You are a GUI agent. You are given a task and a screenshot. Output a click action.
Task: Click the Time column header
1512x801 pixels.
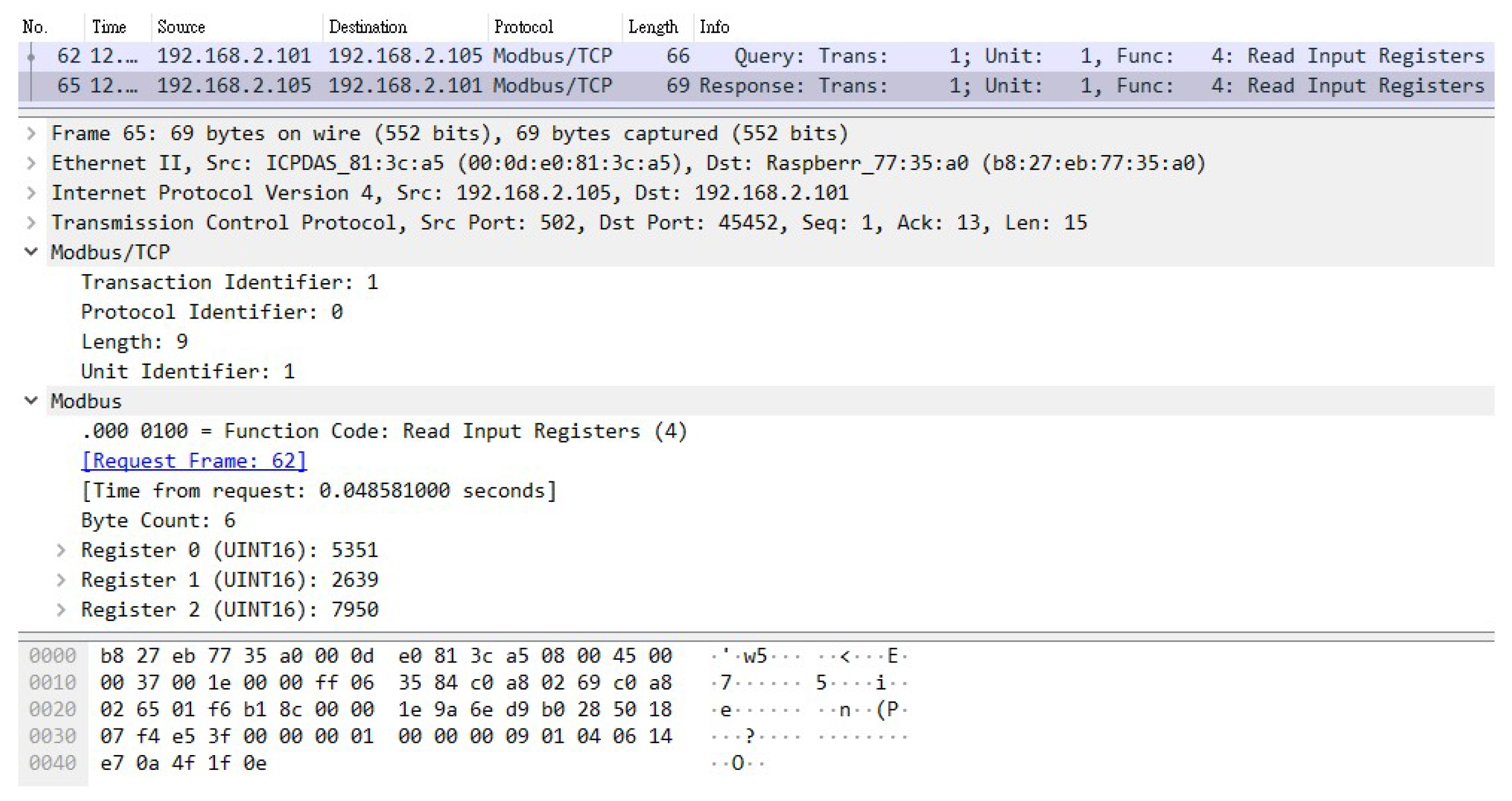[x=109, y=27]
